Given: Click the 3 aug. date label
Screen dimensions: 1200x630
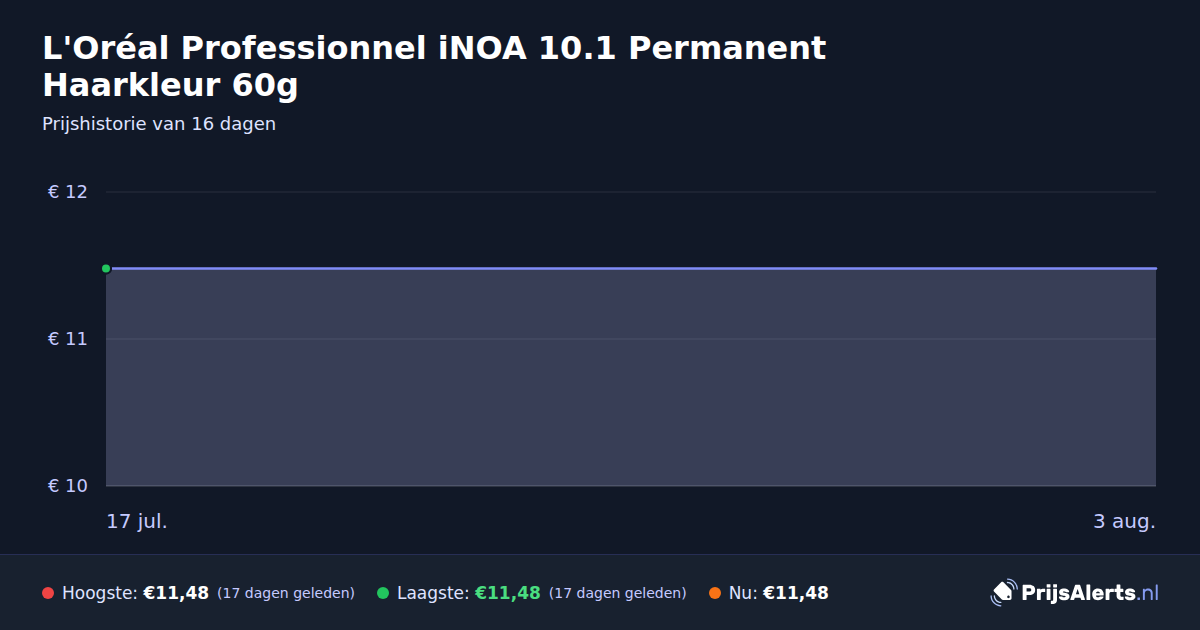Looking at the screenshot, I should (x=1124, y=521).
